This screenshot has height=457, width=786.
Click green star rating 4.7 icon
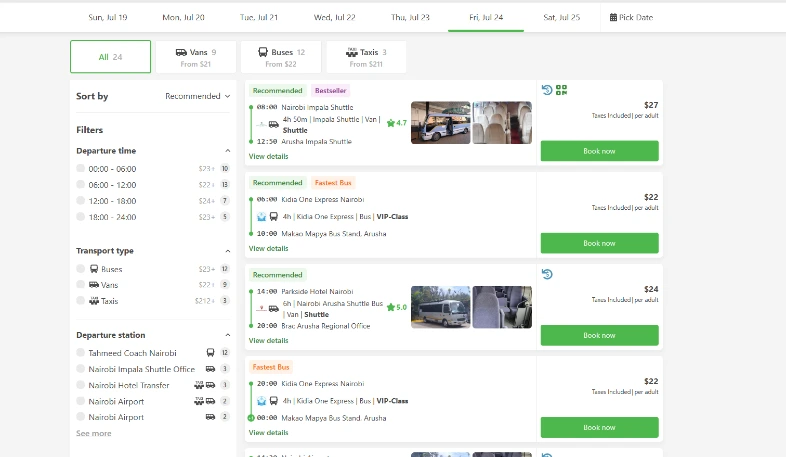coord(391,123)
